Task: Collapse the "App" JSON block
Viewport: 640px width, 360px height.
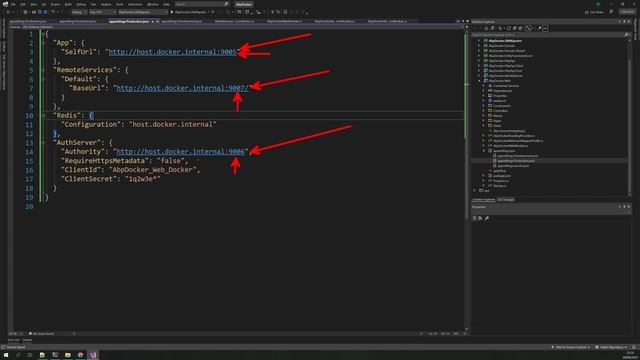Action: 43,43
